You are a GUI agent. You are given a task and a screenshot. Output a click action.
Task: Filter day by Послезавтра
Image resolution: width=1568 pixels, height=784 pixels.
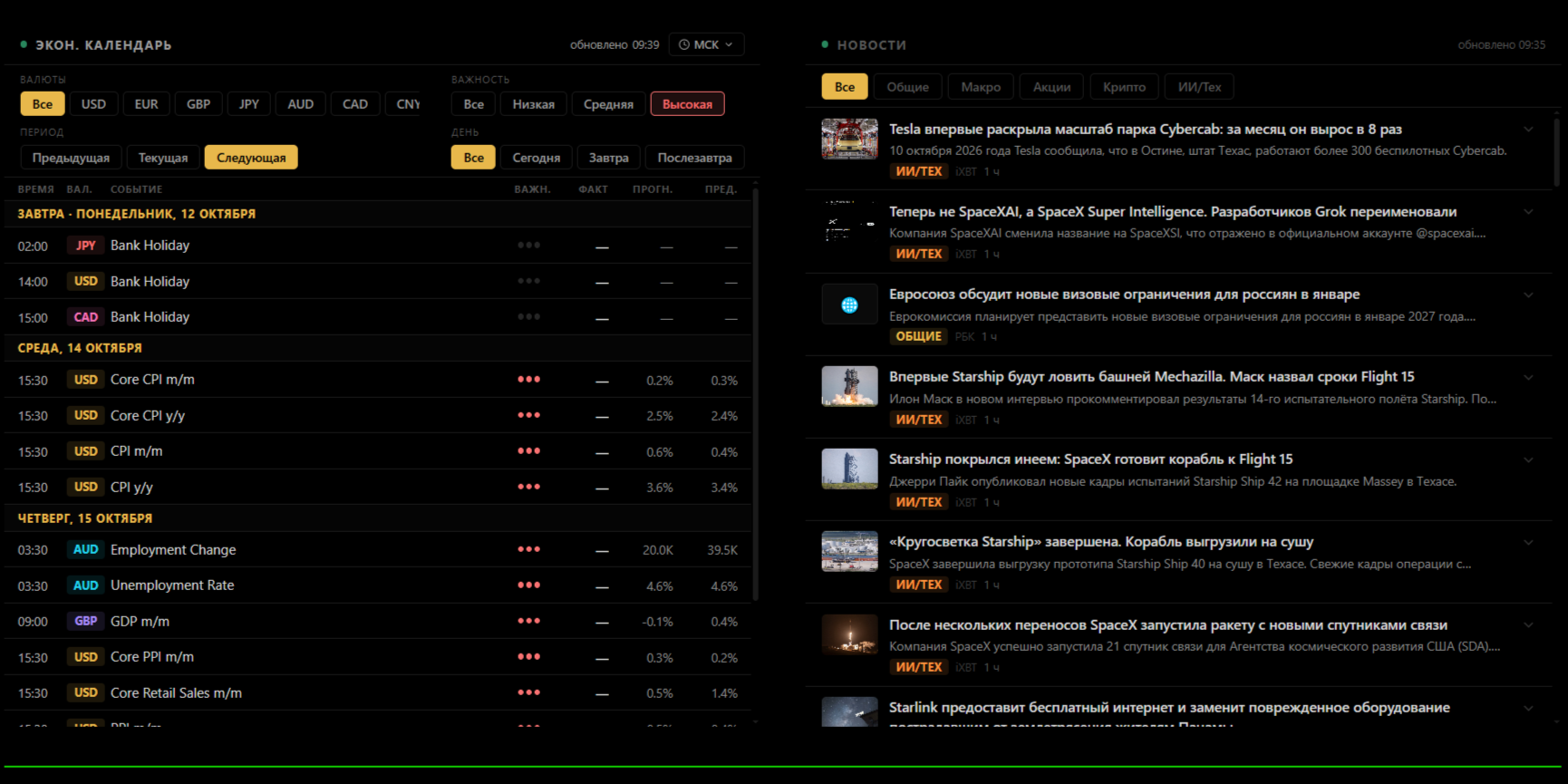695,158
